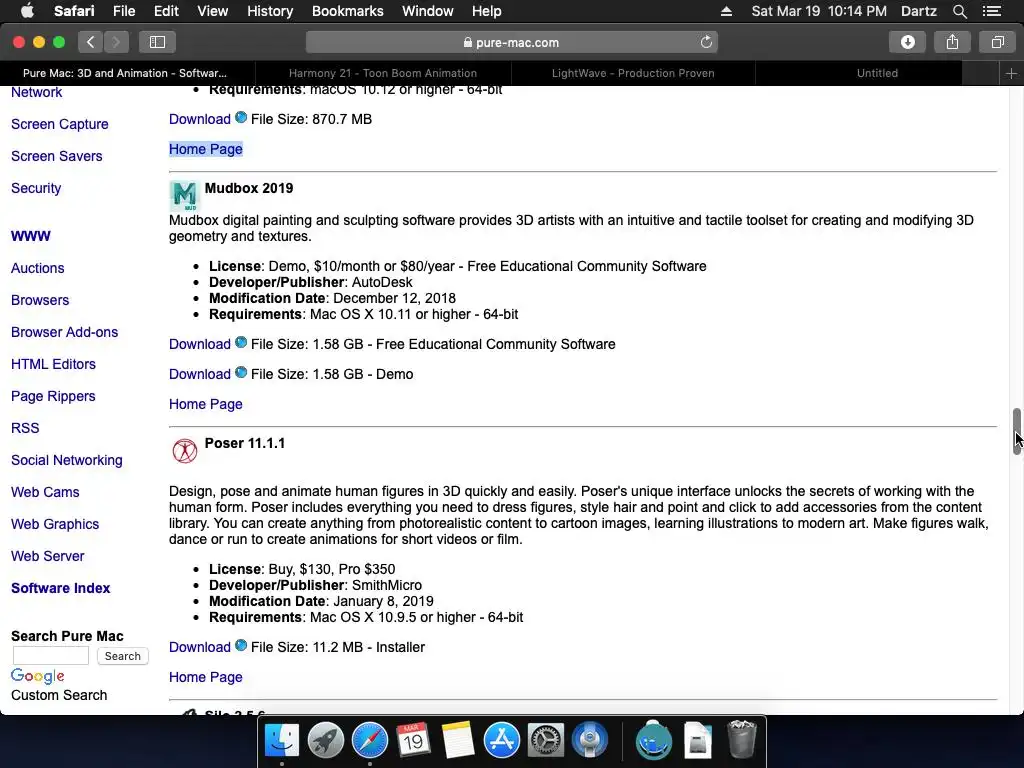Viewport: 1024px width, 768px height.
Task: Open Social Networking sidebar link
Action: click(x=67, y=460)
